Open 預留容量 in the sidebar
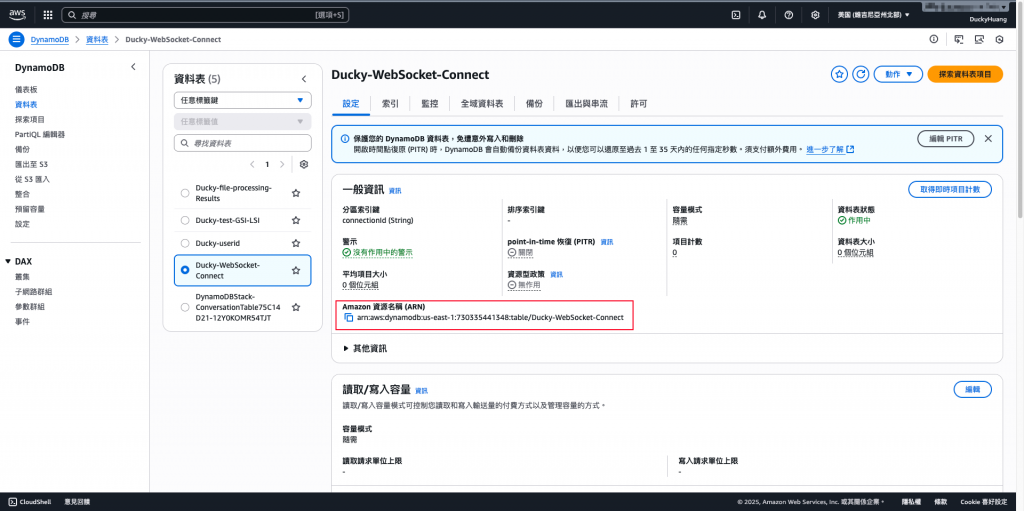 click(x=30, y=209)
